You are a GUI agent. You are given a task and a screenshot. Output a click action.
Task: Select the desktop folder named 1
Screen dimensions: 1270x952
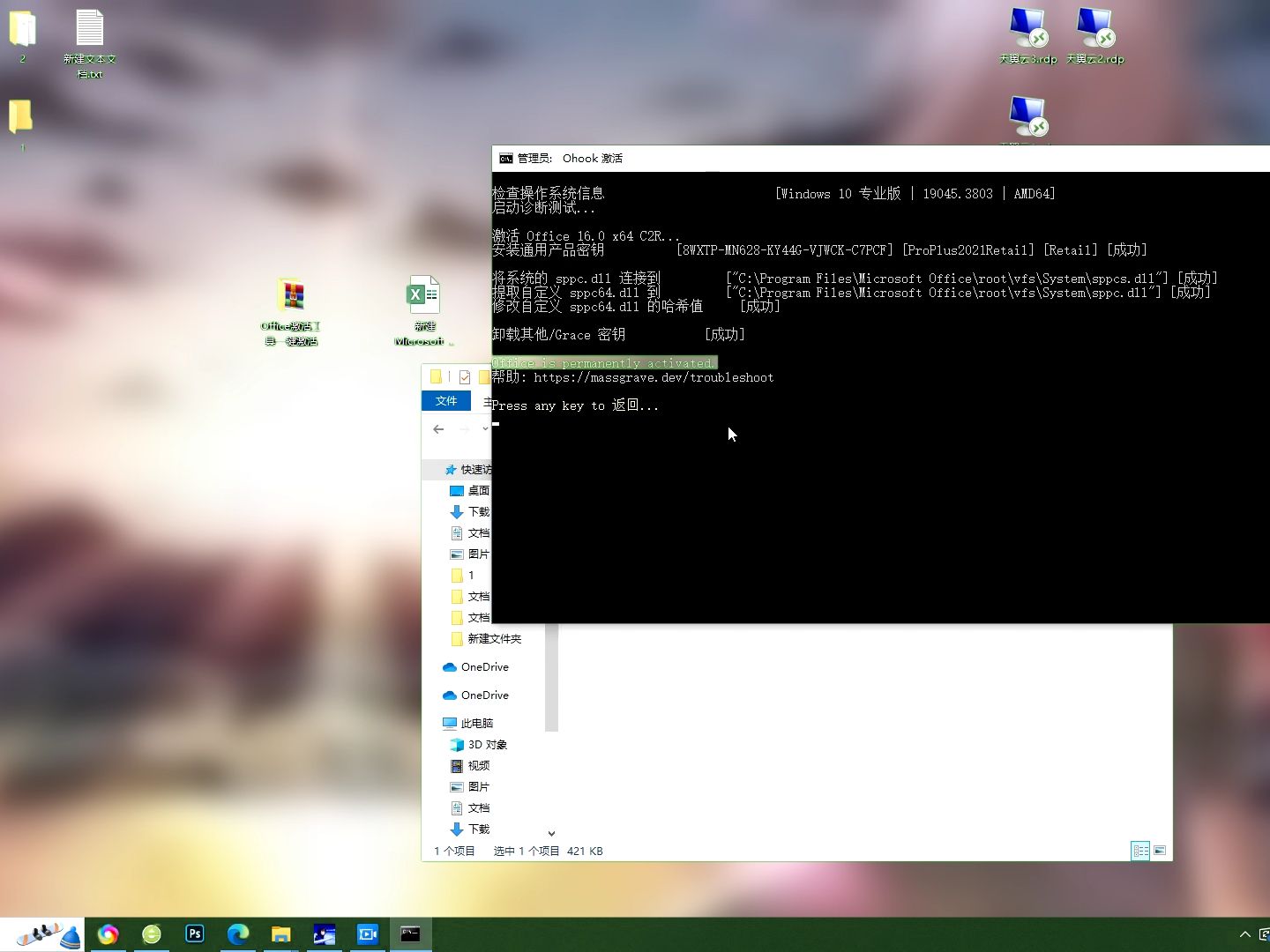(x=22, y=125)
